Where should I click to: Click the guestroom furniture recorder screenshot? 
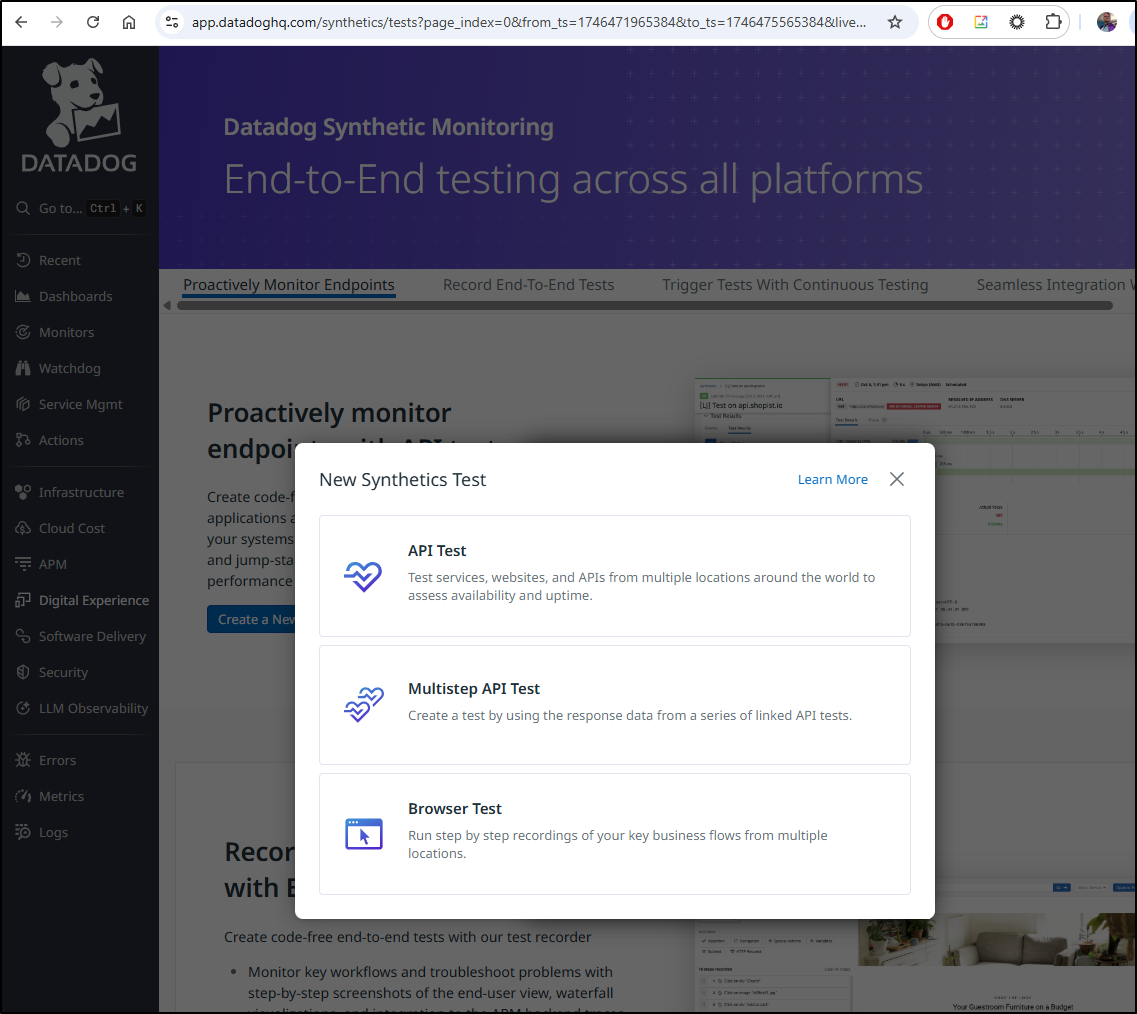tap(915, 945)
